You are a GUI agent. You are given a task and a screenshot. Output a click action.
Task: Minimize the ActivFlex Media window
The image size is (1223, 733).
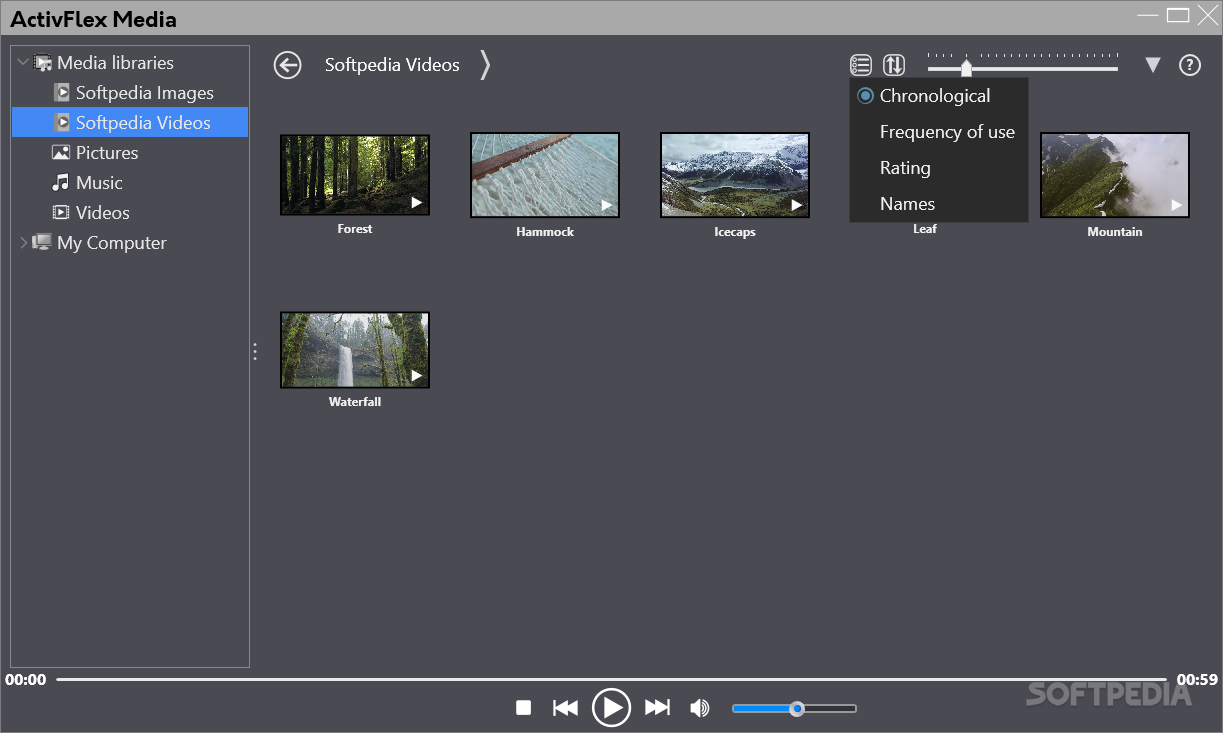pyautogui.click(x=1150, y=14)
